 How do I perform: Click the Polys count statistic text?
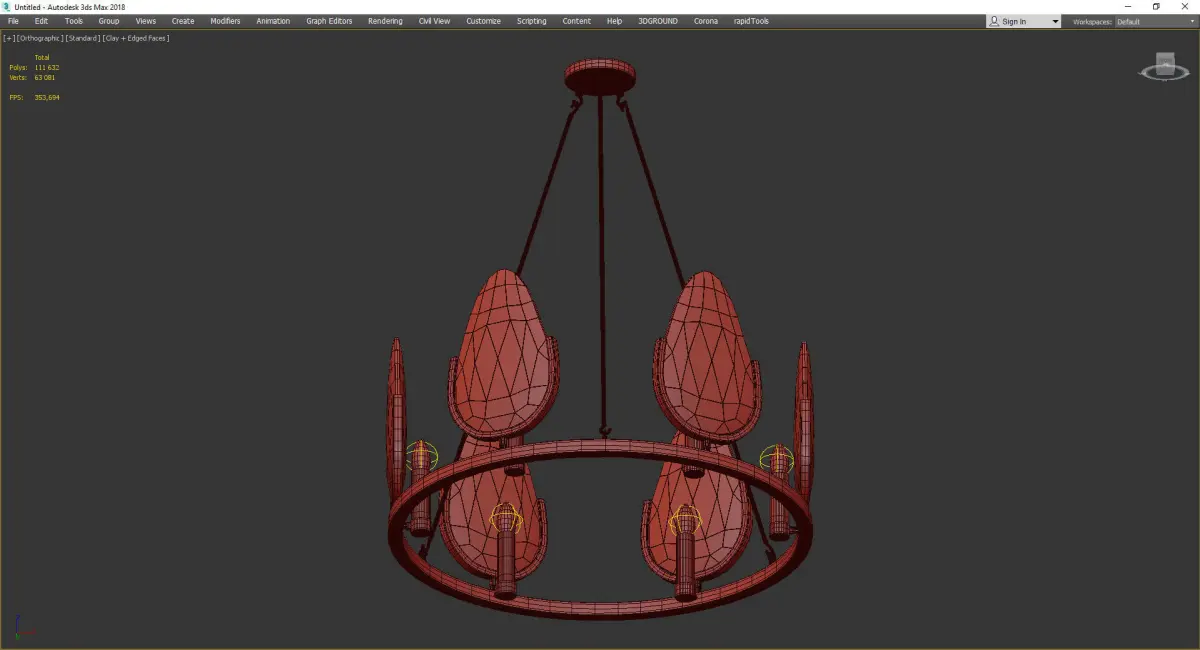point(35,67)
